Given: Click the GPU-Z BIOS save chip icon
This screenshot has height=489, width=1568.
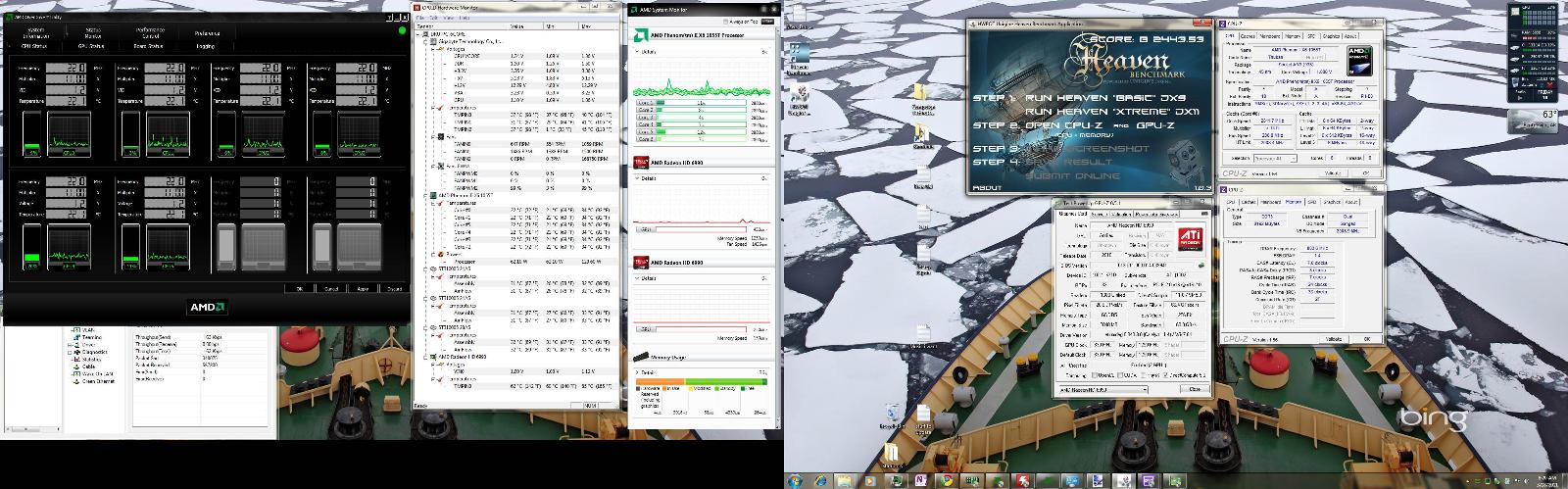Looking at the screenshot, I should pyautogui.click(x=1201, y=265).
